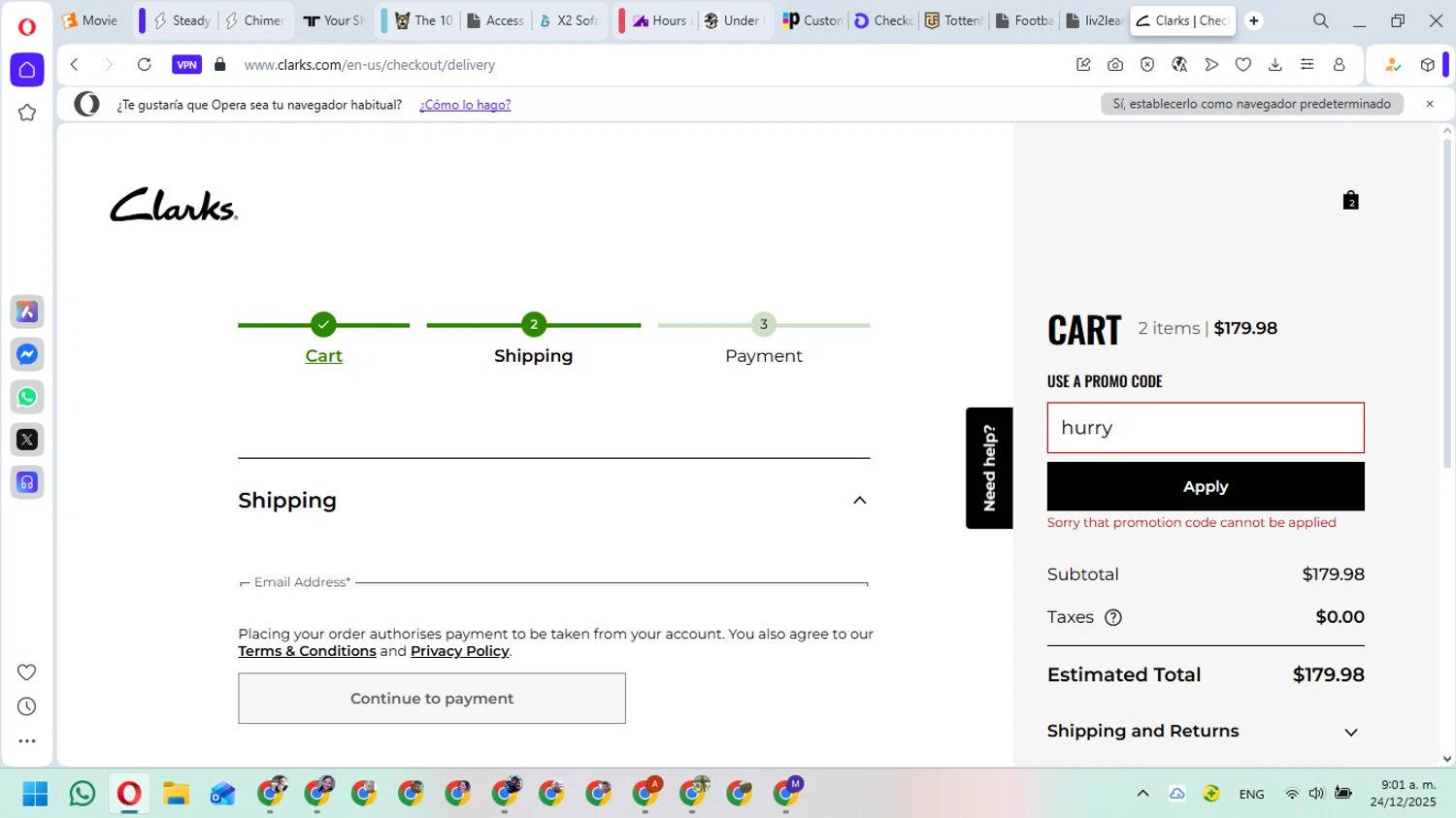Click the promo code input field
The image size is (1456, 818).
[x=1206, y=428]
